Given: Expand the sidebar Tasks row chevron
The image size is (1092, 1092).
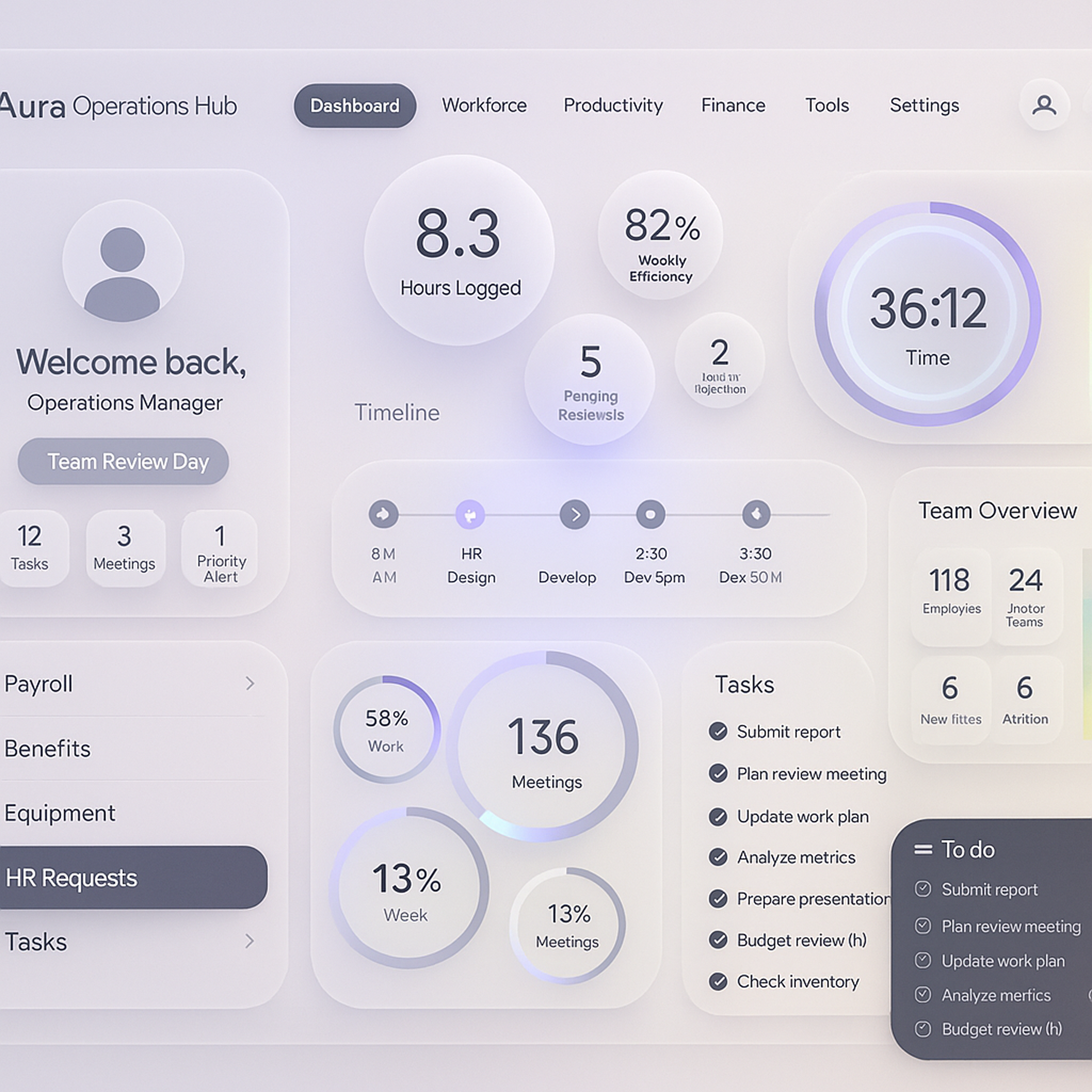Looking at the screenshot, I should point(249,941).
